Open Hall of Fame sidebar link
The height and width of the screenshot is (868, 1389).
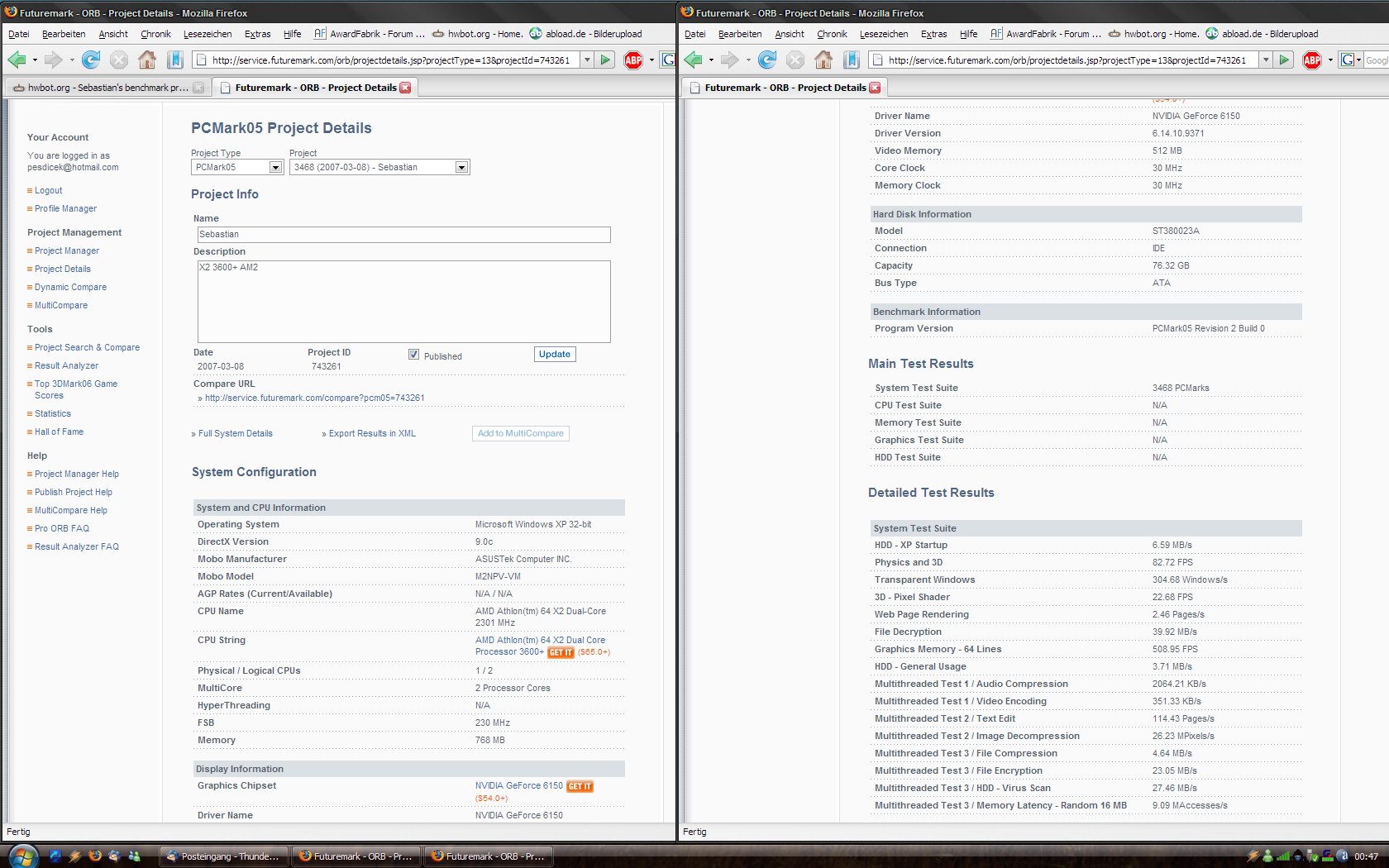[59, 432]
